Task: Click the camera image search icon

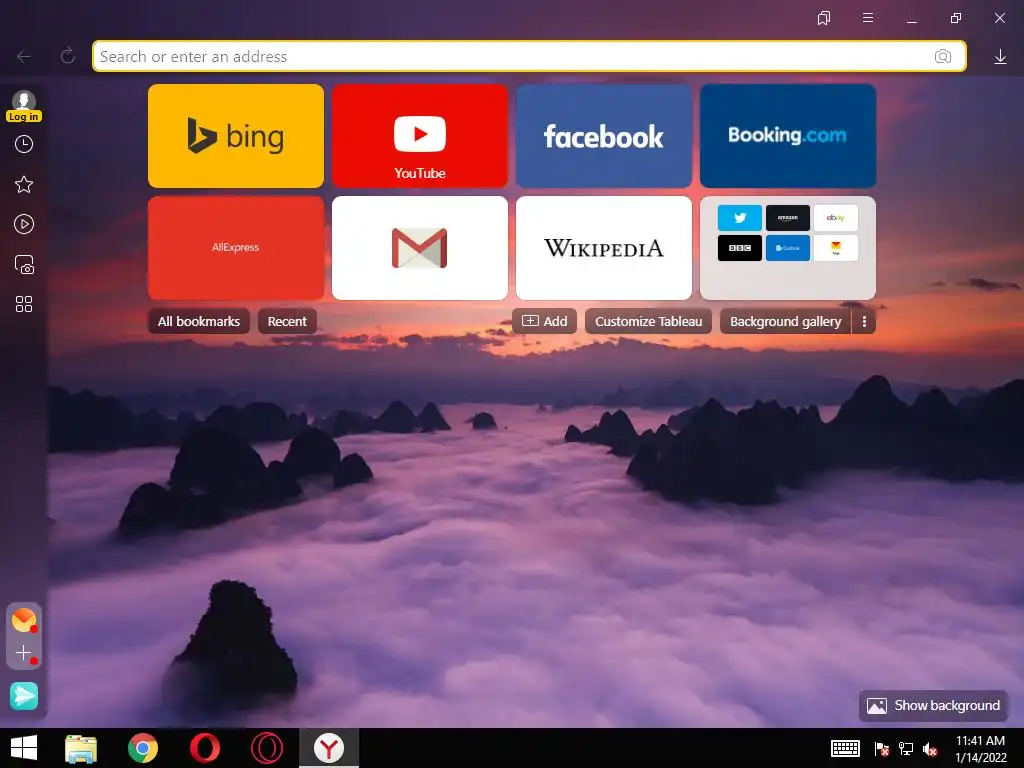Action: [942, 57]
